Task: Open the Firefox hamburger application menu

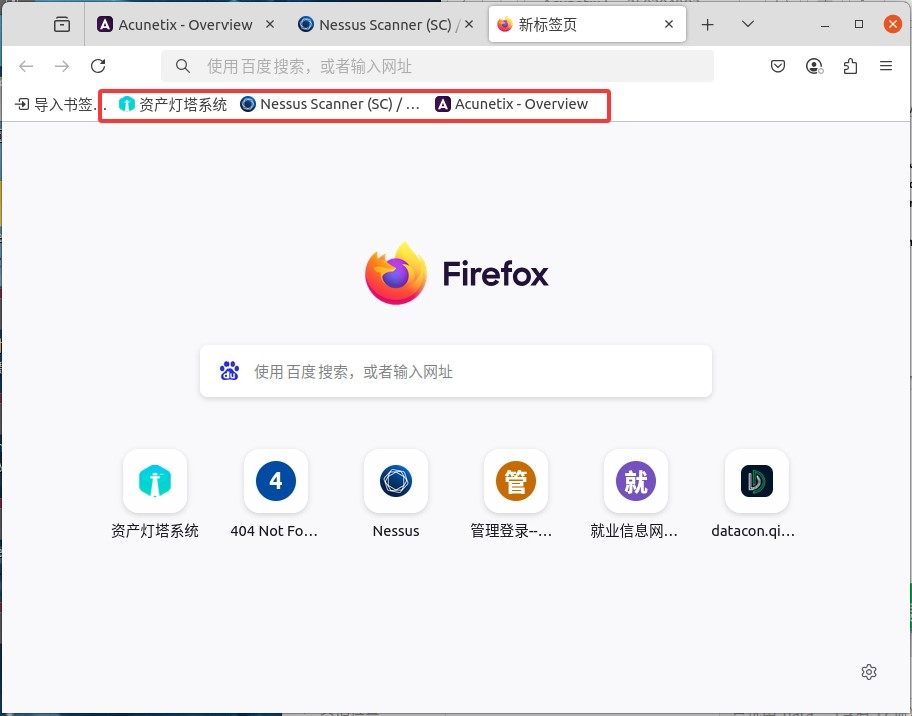Action: point(886,66)
